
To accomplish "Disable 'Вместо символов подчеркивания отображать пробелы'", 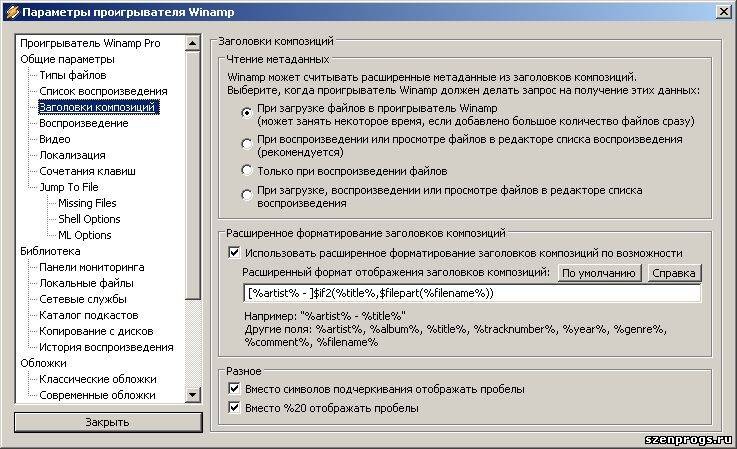I will (x=234, y=389).
